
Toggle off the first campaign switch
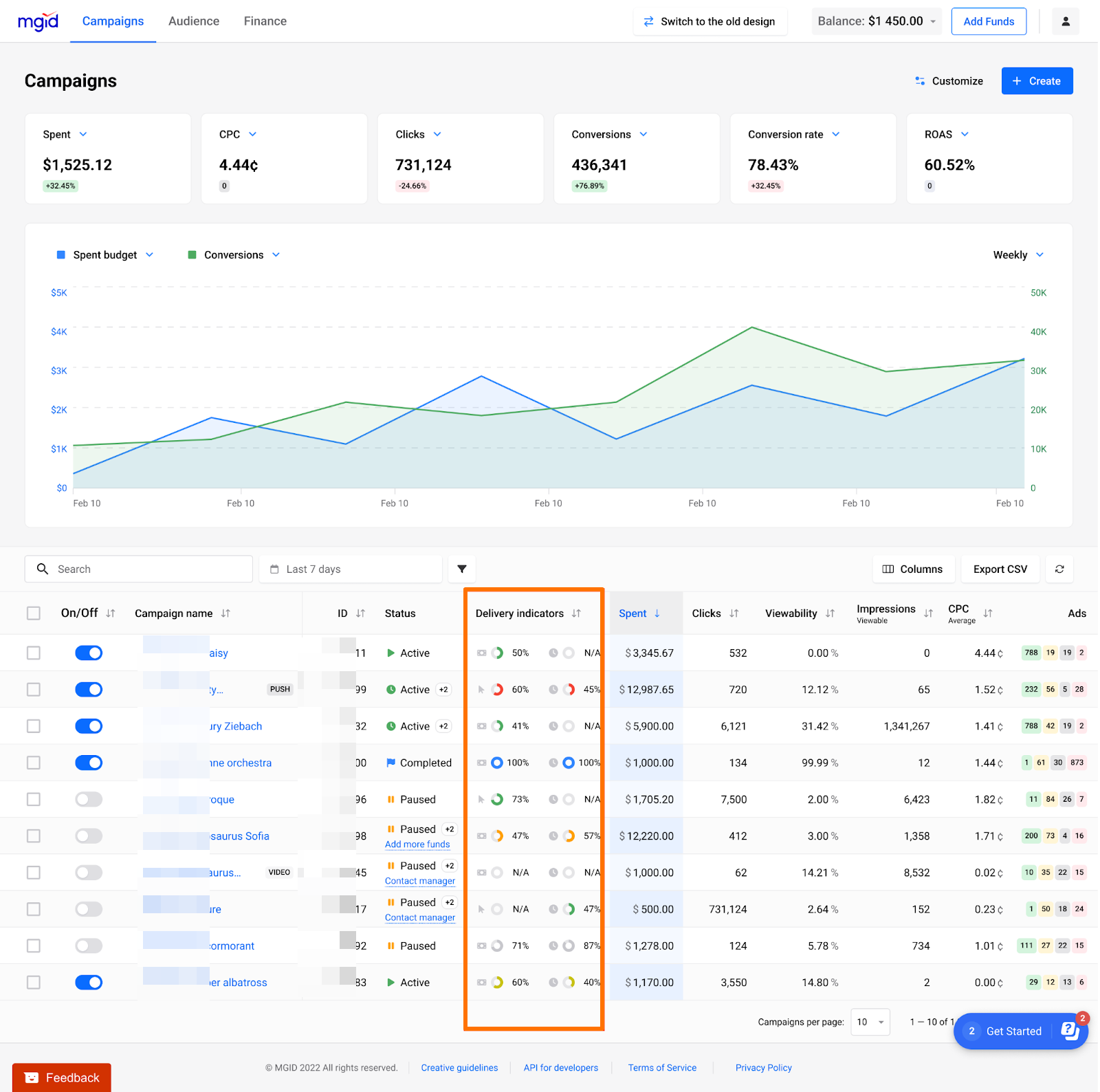tap(89, 653)
